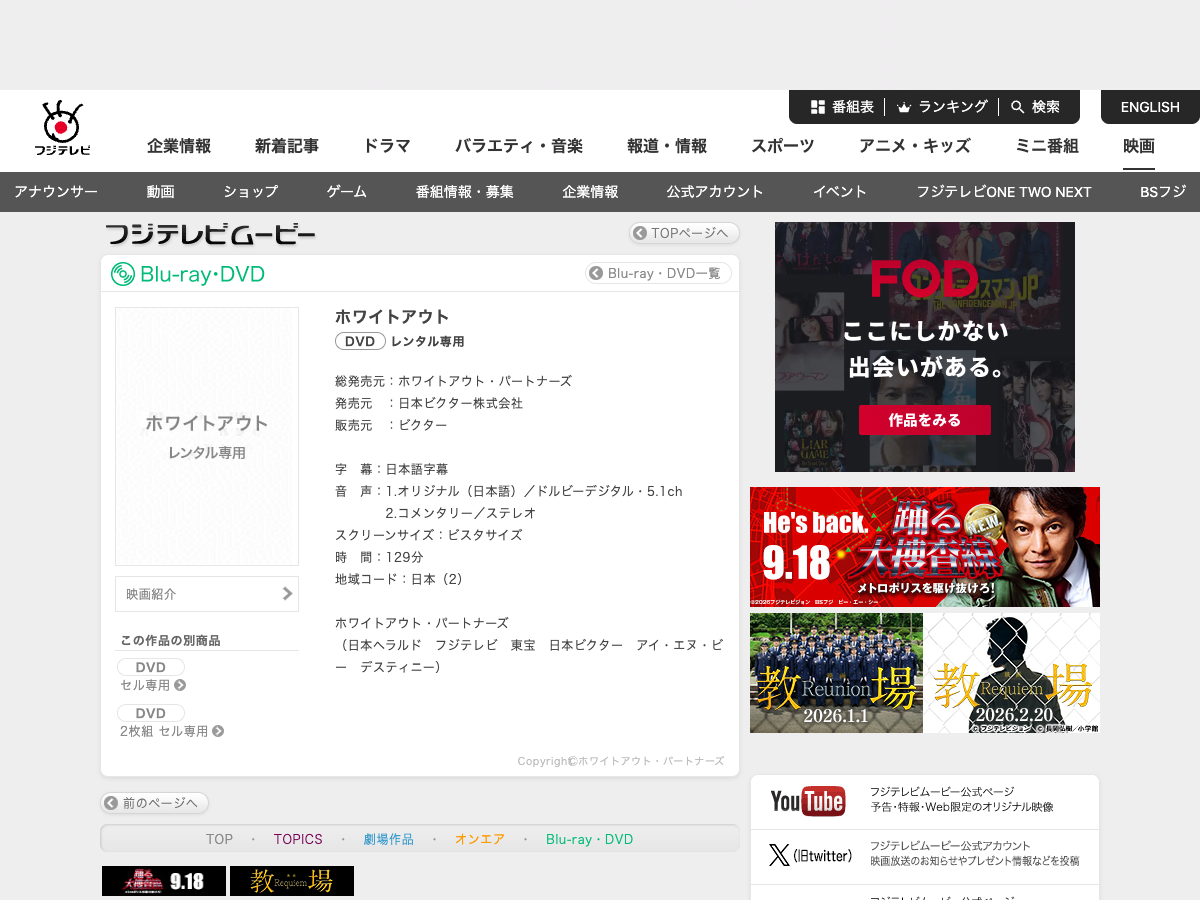Click the small 教場 Requiem bottom banner
The height and width of the screenshot is (900, 1200).
point(292,881)
